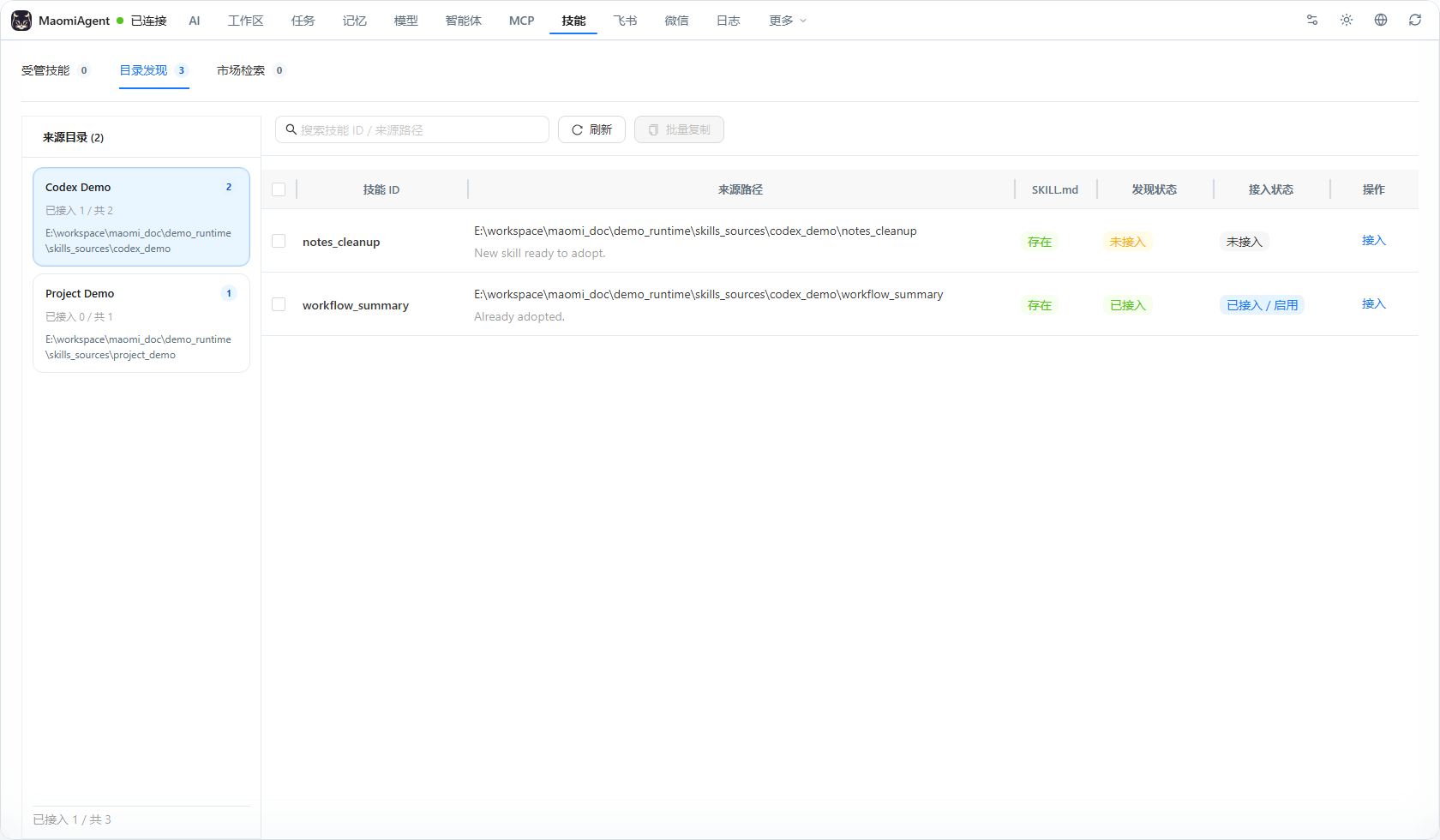Click the workflow_summary source path text

(709, 294)
